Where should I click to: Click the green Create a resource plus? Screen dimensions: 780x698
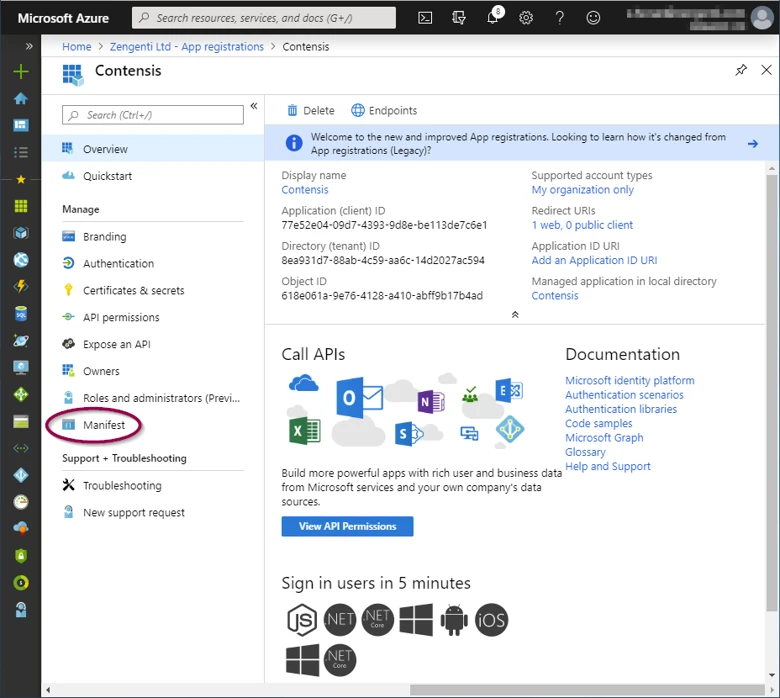21,72
